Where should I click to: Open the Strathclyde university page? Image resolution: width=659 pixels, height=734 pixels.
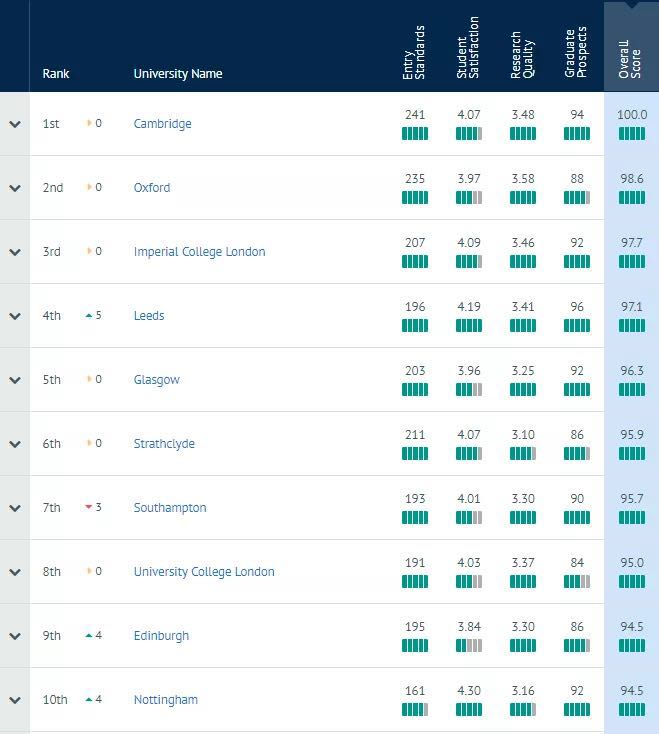pos(164,444)
